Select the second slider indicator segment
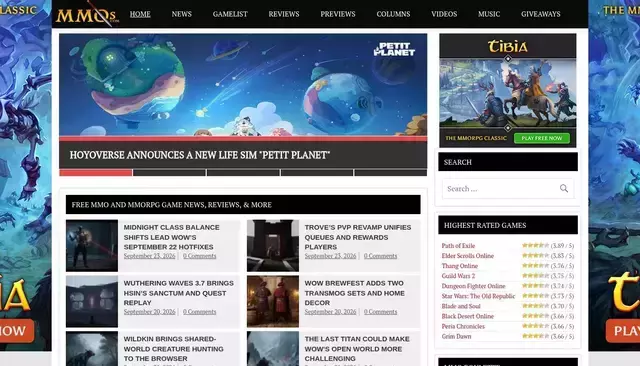This screenshot has height=366, width=640. pos(169,173)
